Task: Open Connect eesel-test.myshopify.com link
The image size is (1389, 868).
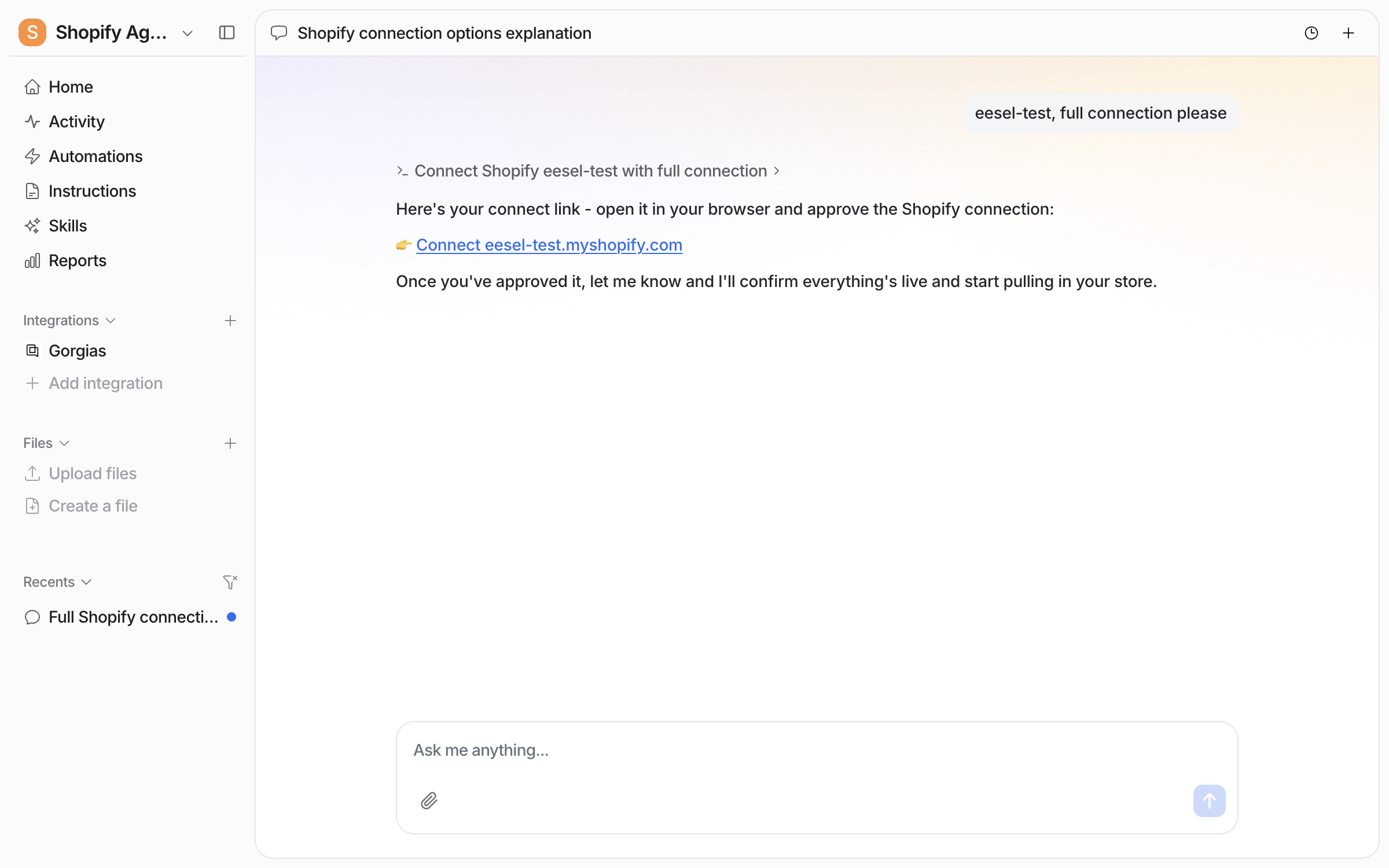Action: pos(549,245)
